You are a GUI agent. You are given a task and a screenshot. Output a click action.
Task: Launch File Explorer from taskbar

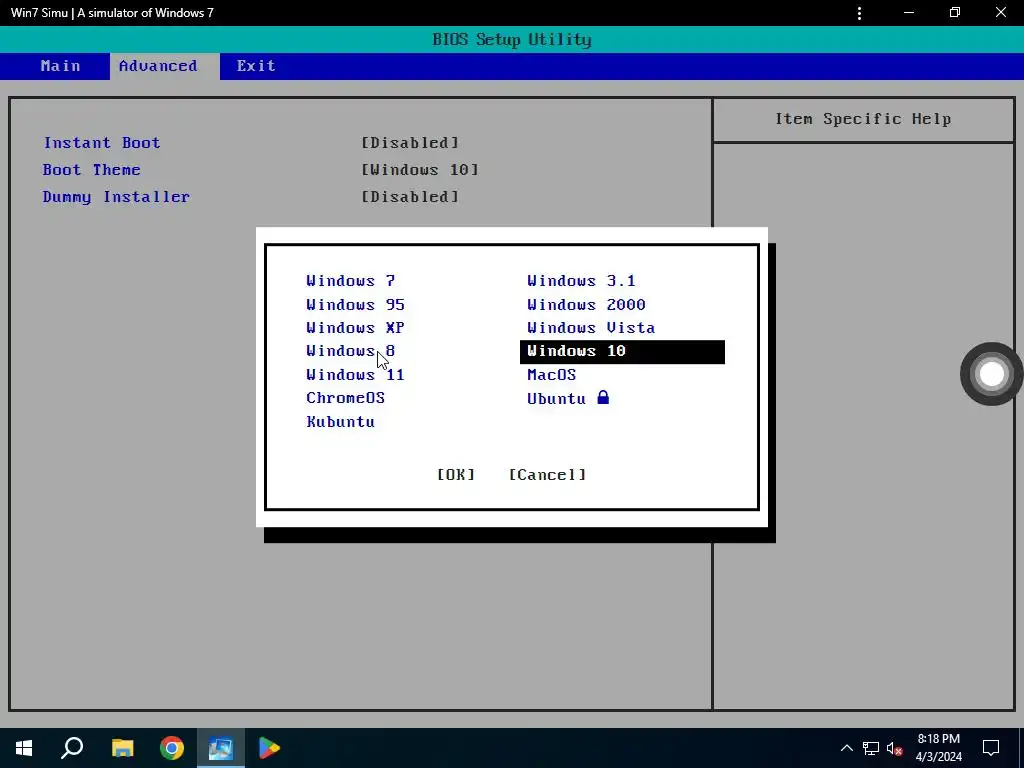tap(122, 748)
